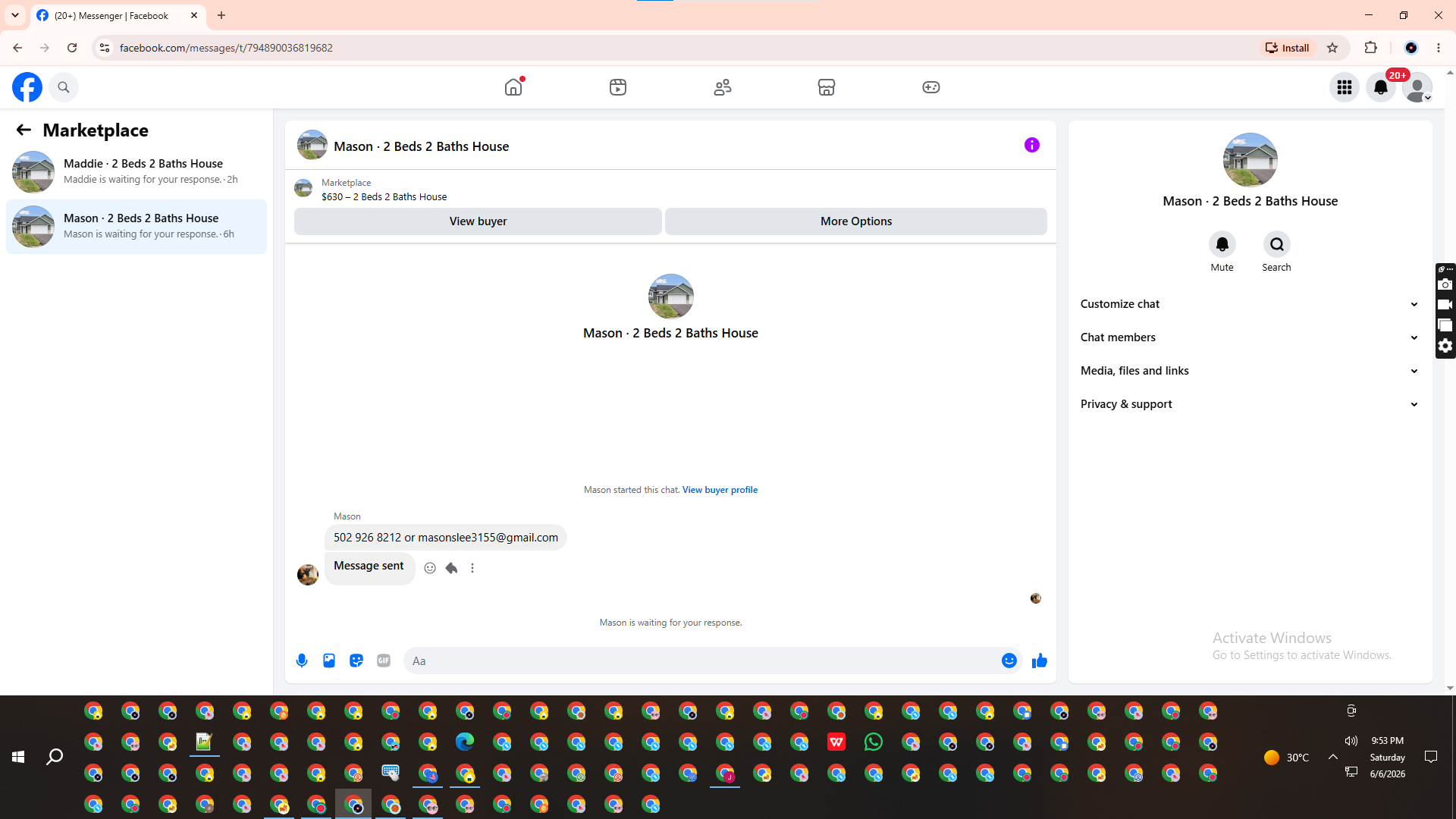The height and width of the screenshot is (819, 1456).
Task: Go back from Marketplace chats
Action: tap(24, 130)
